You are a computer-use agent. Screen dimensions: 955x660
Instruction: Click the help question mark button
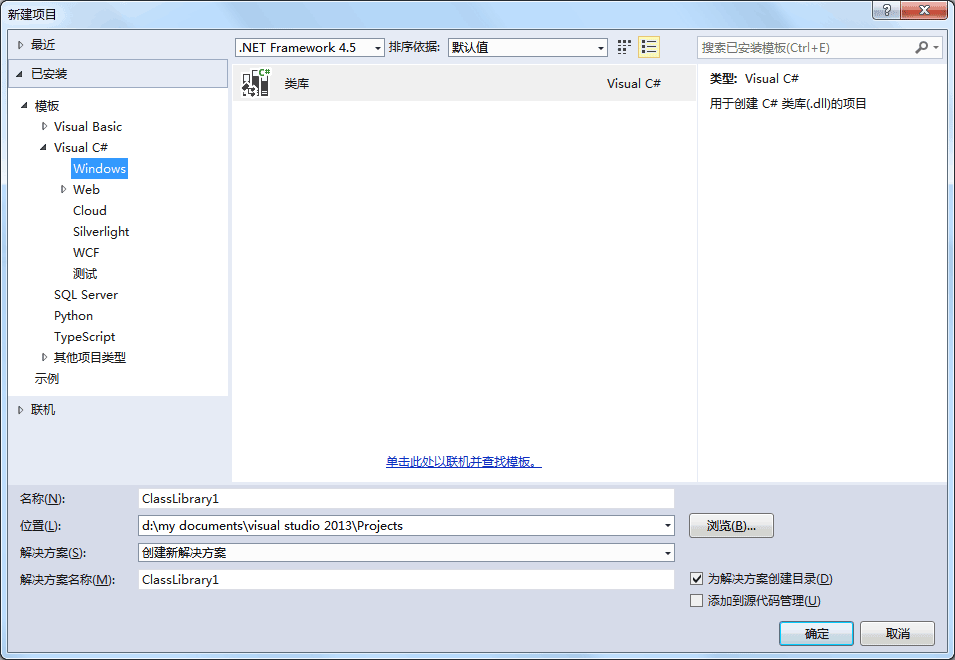point(886,11)
